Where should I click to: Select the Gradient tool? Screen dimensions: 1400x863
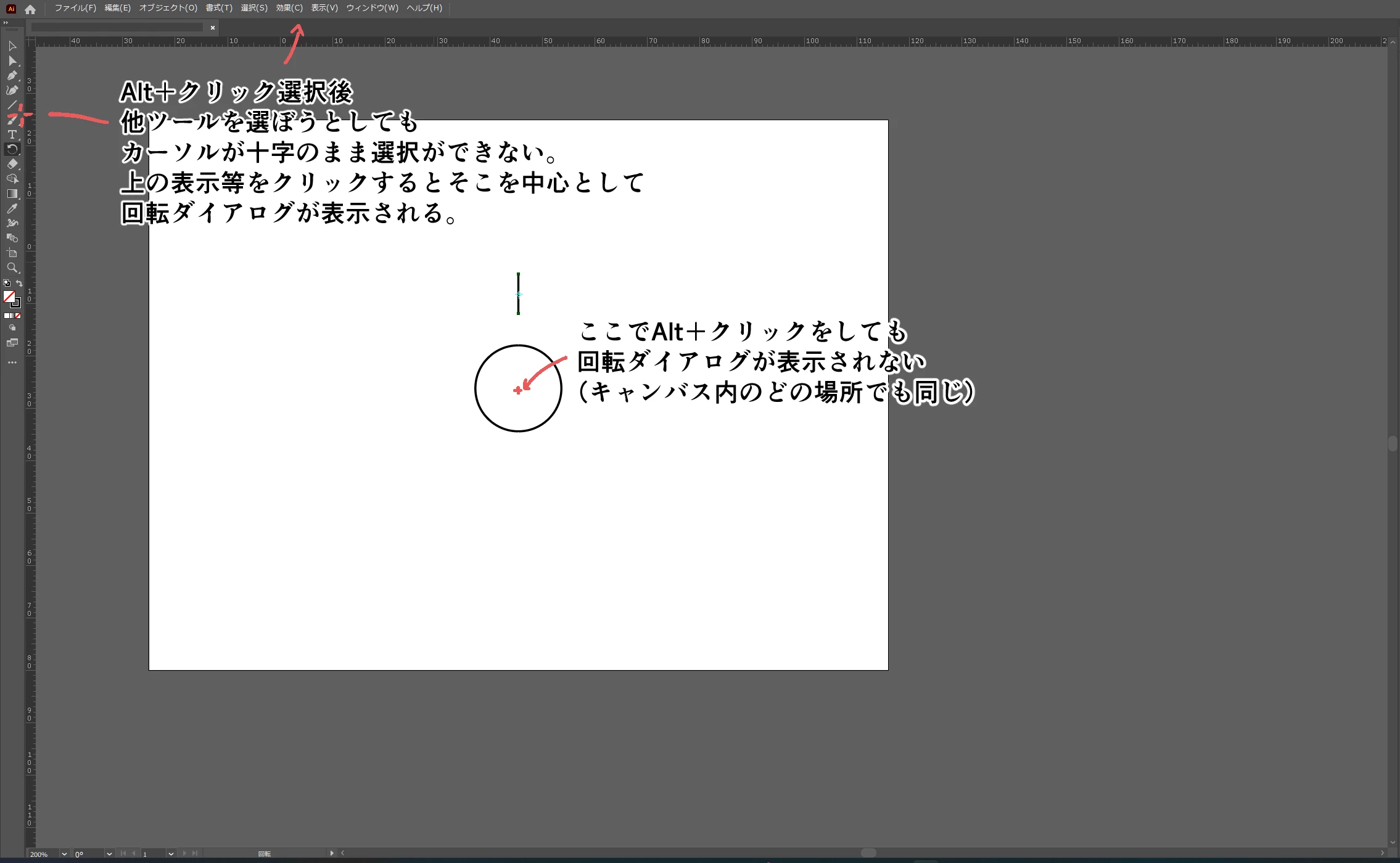(x=12, y=194)
